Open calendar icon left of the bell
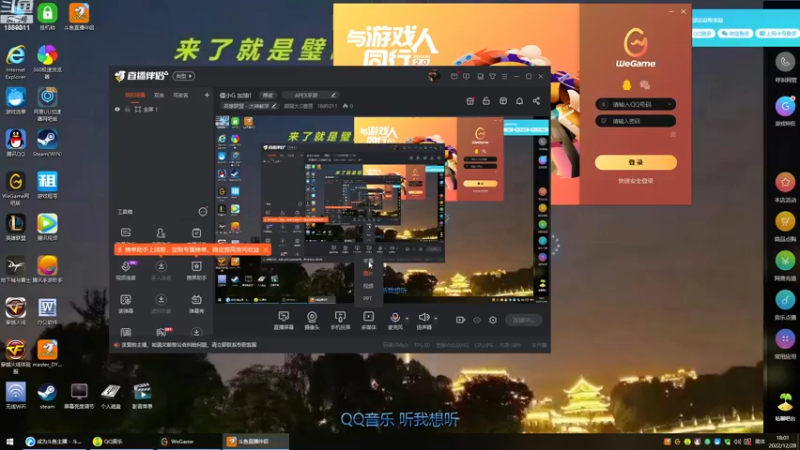This screenshot has height=450, width=800. click(x=503, y=101)
